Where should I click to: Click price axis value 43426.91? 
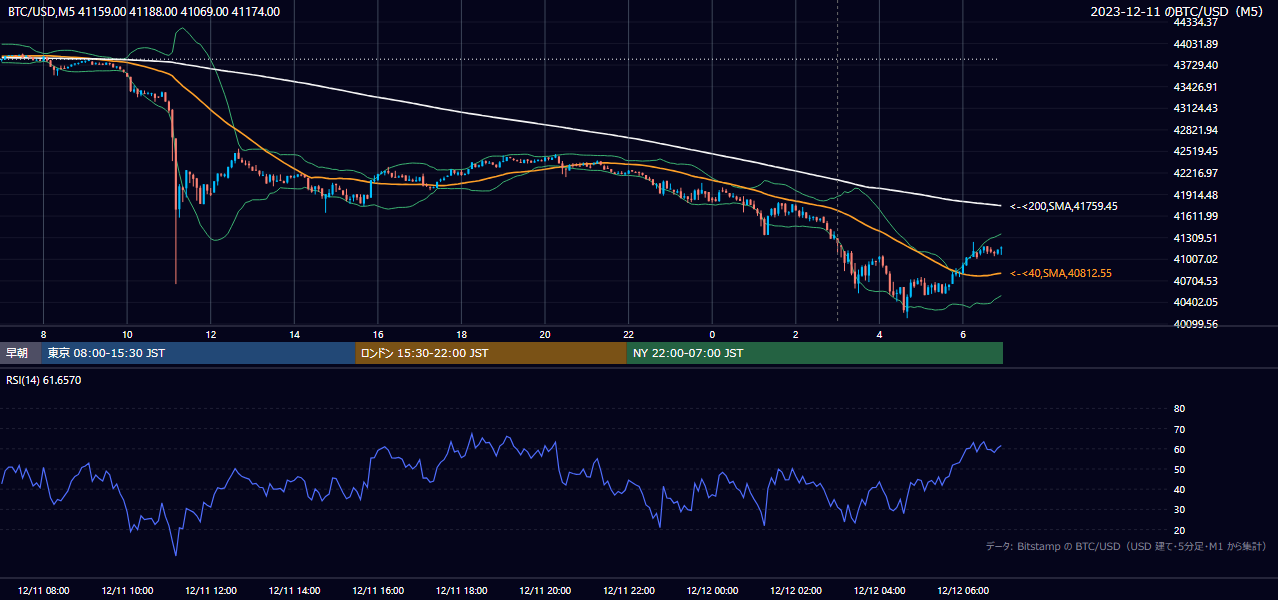(1195, 87)
